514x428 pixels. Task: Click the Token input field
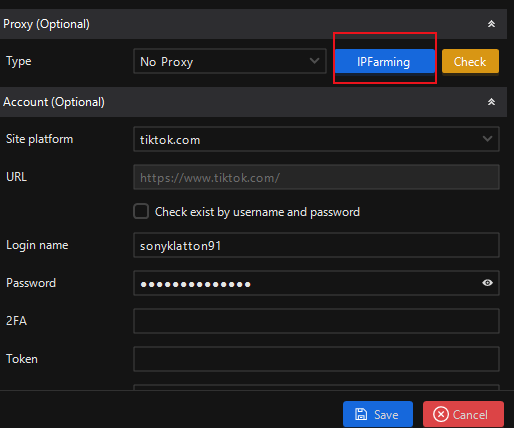point(316,359)
